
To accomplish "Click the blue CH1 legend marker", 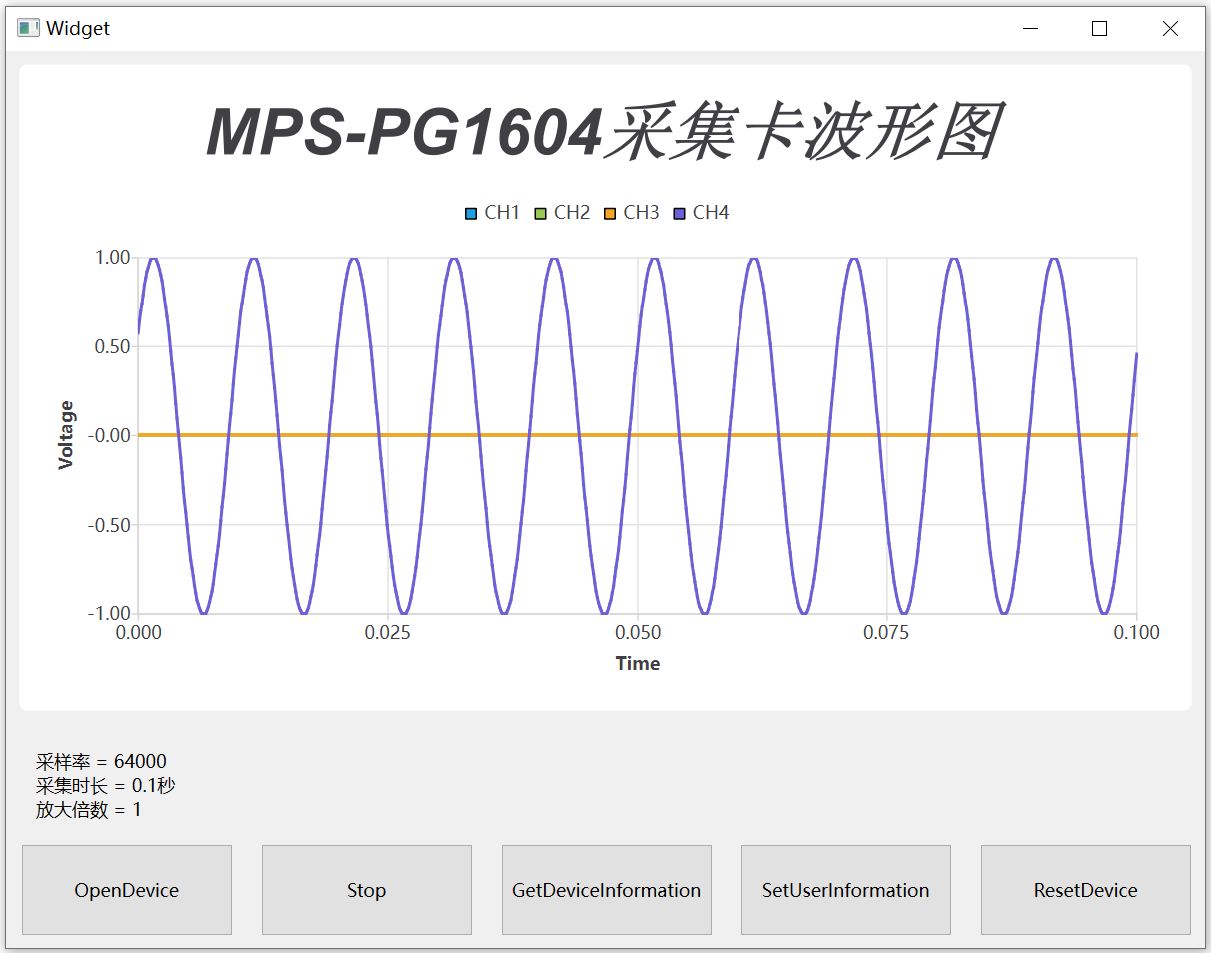I will (471, 213).
